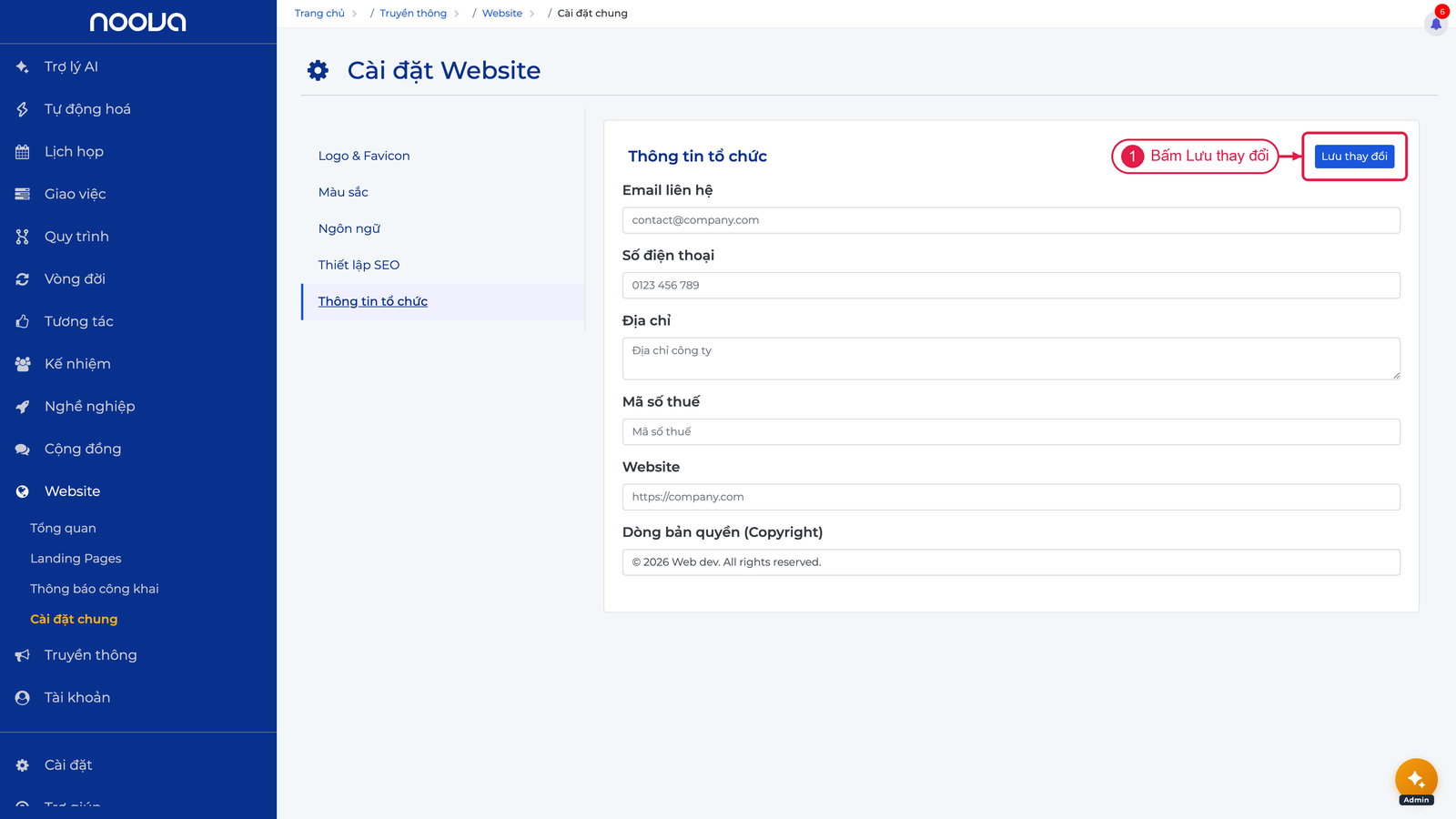Click the Truyền thông megaphone icon
This screenshot has height=819, width=1456.
point(23,655)
